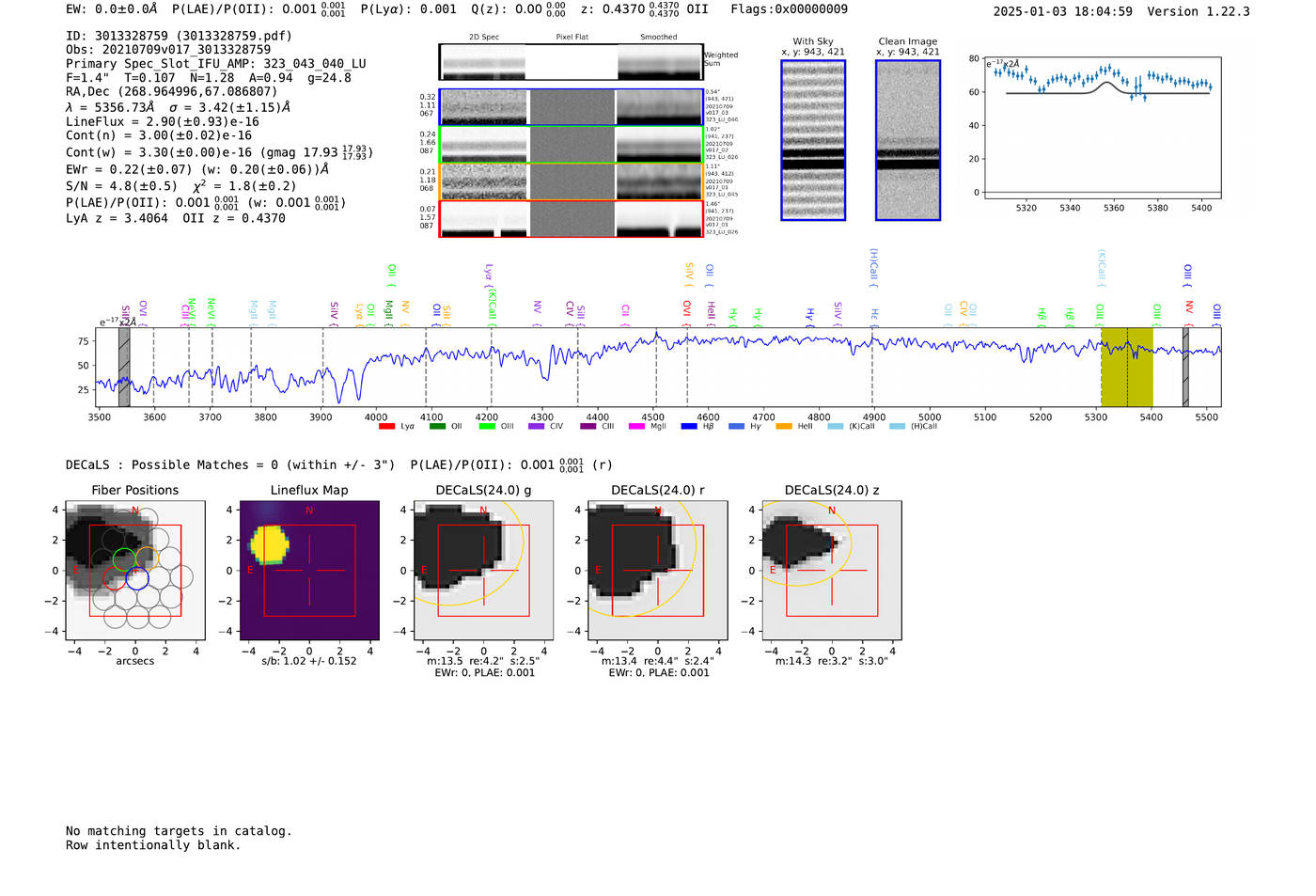Click the MgII magenta legend swatch
This screenshot has height=896, width=1316.
tap(636, 427)
